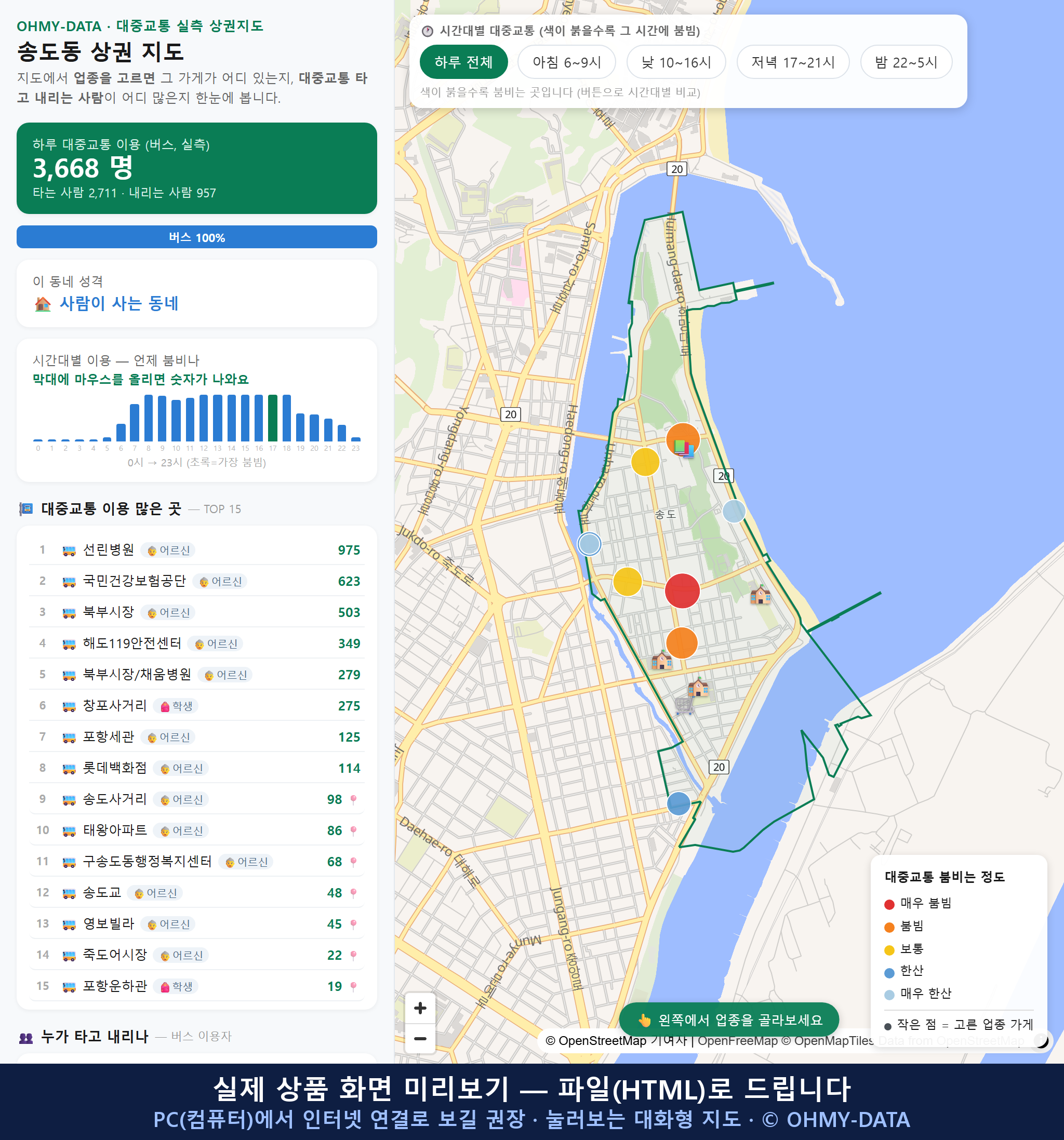Viewport: 1064px width, 1140px height.
Task: Click the school icon nearest the eastern beach
Action: [x=761, y=595]
